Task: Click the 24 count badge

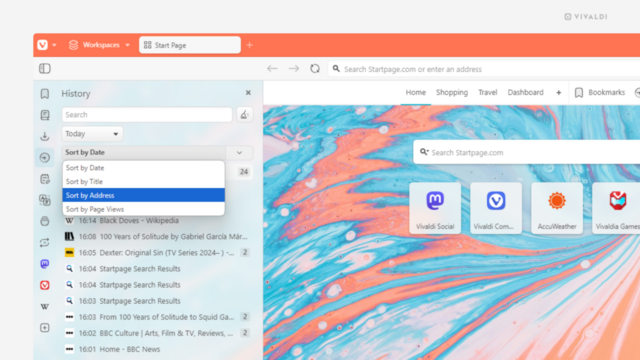Action: 244,172
